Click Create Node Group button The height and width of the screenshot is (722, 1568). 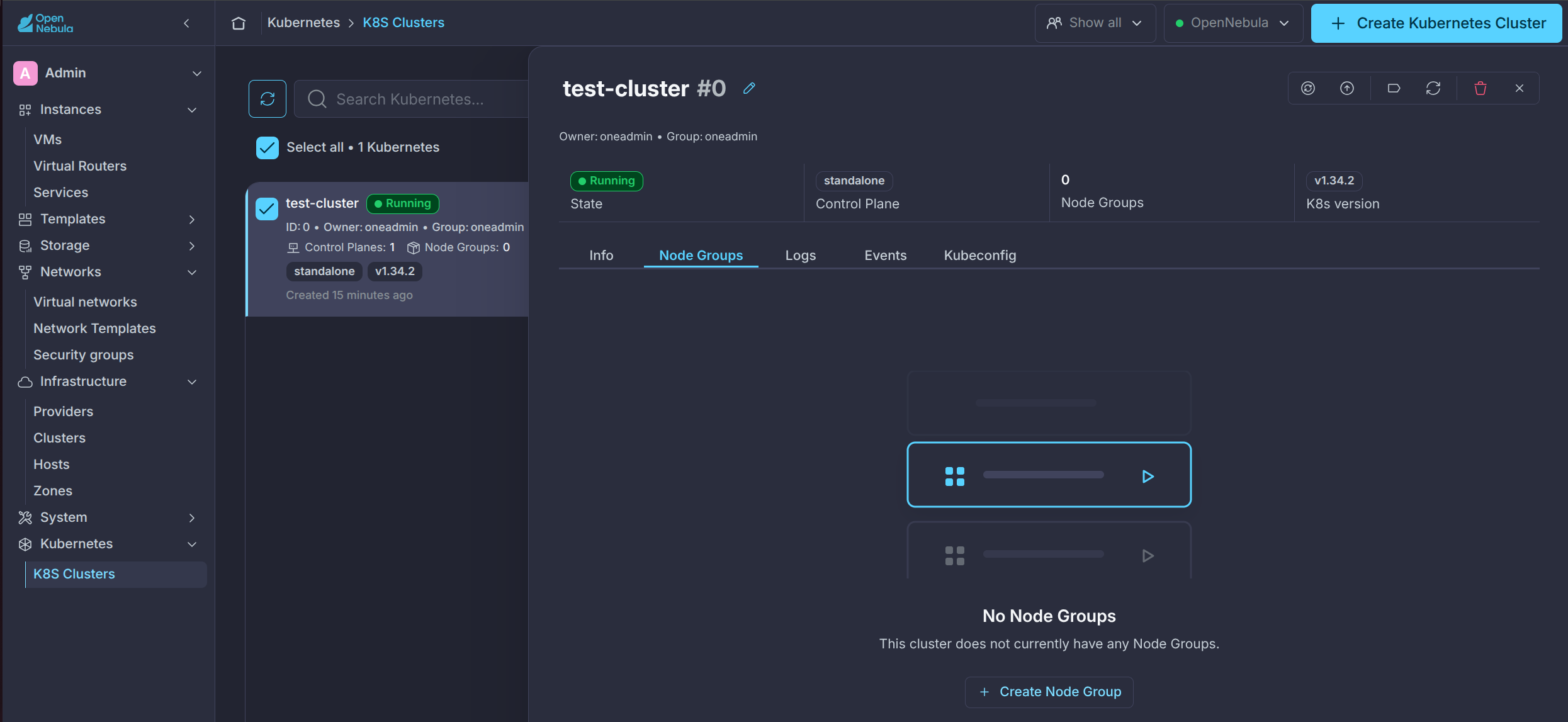tap(1049, 692)
